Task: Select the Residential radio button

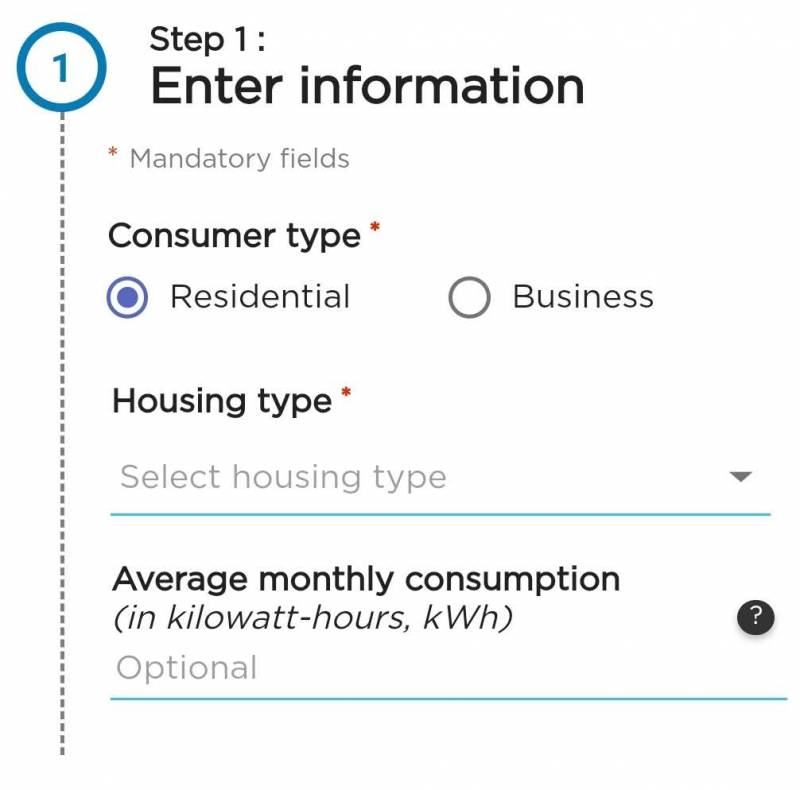Action: tap(128, 297)
